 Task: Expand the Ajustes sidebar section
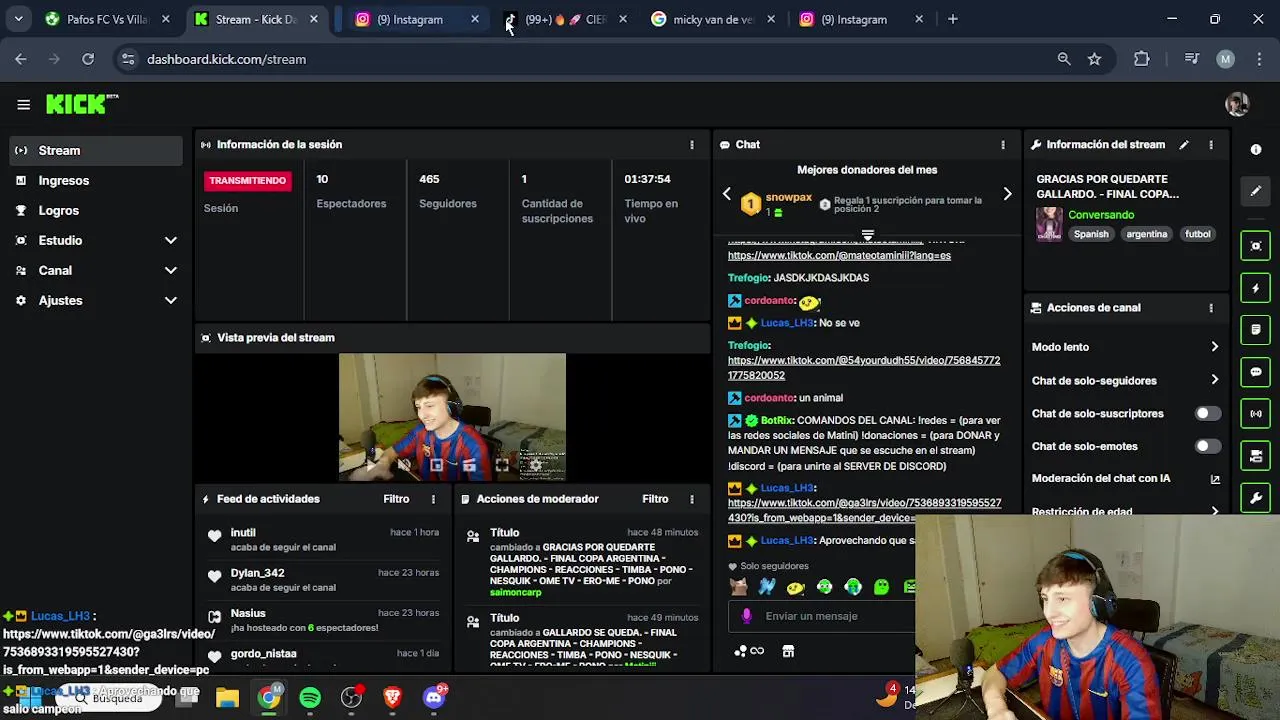[x=170, y=300]
